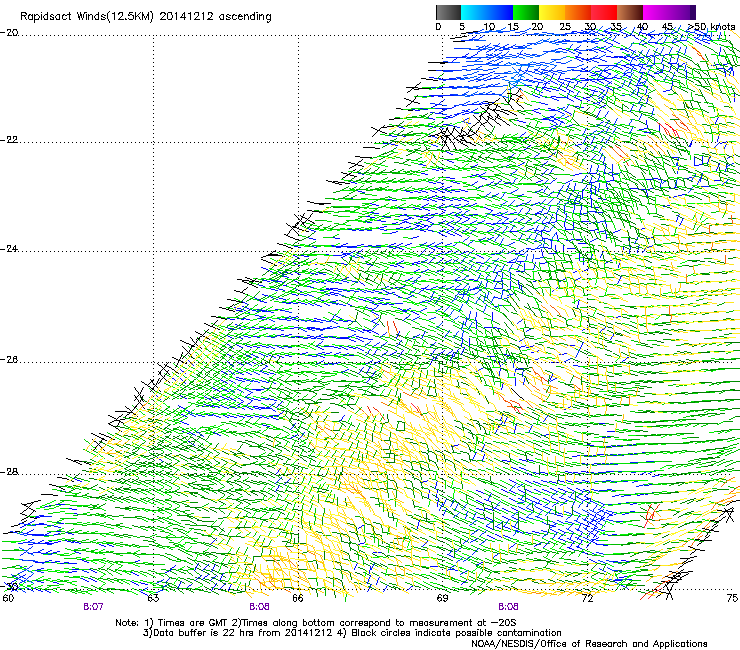Click the '69' longitude axis label

click(x=442, y=598)
